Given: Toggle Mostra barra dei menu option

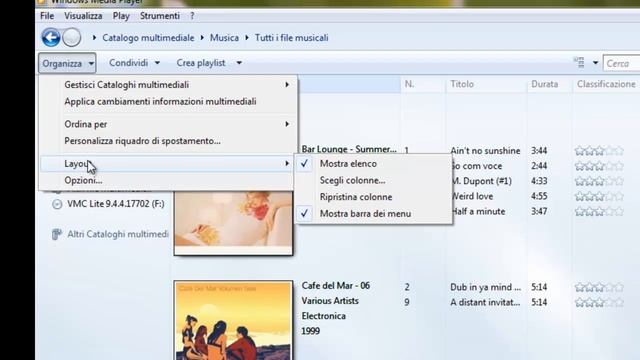Looking at the screenshot, I should (x=373, y=213).
